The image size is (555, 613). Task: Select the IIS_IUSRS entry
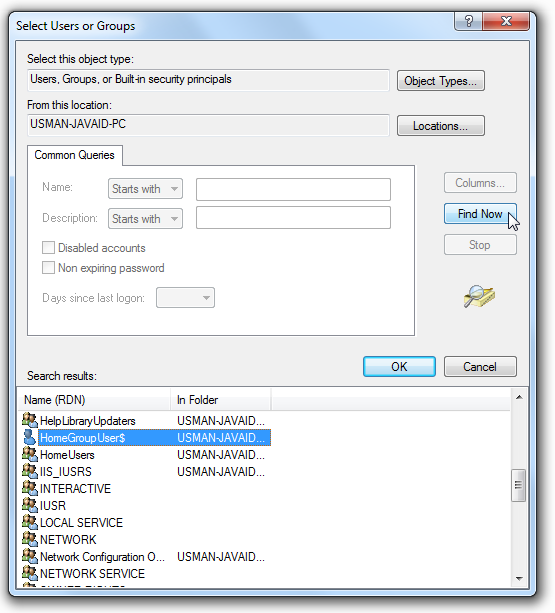coord(66,471)
